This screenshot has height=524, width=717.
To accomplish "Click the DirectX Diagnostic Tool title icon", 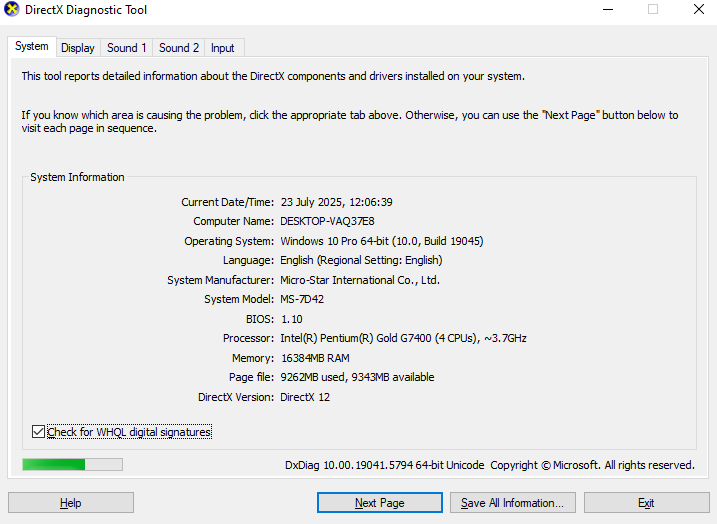I will (11, 9).
